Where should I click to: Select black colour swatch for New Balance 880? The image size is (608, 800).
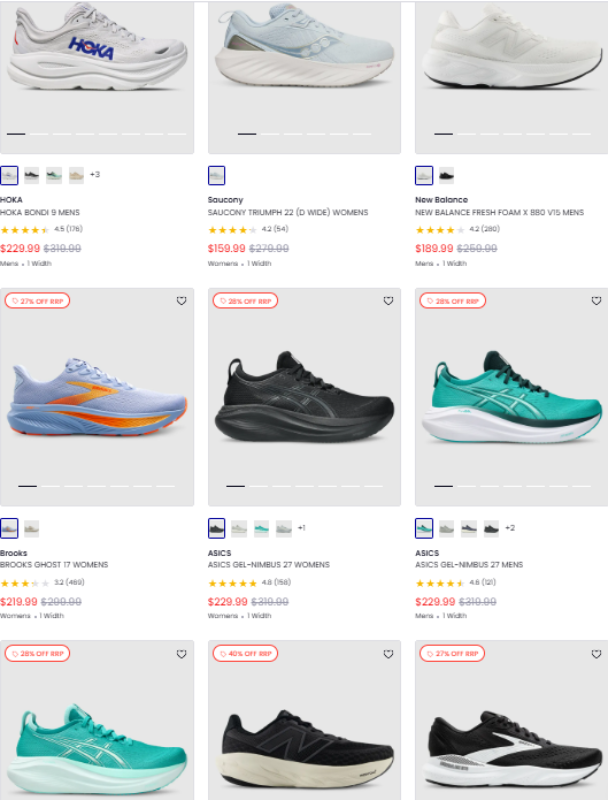446,175
